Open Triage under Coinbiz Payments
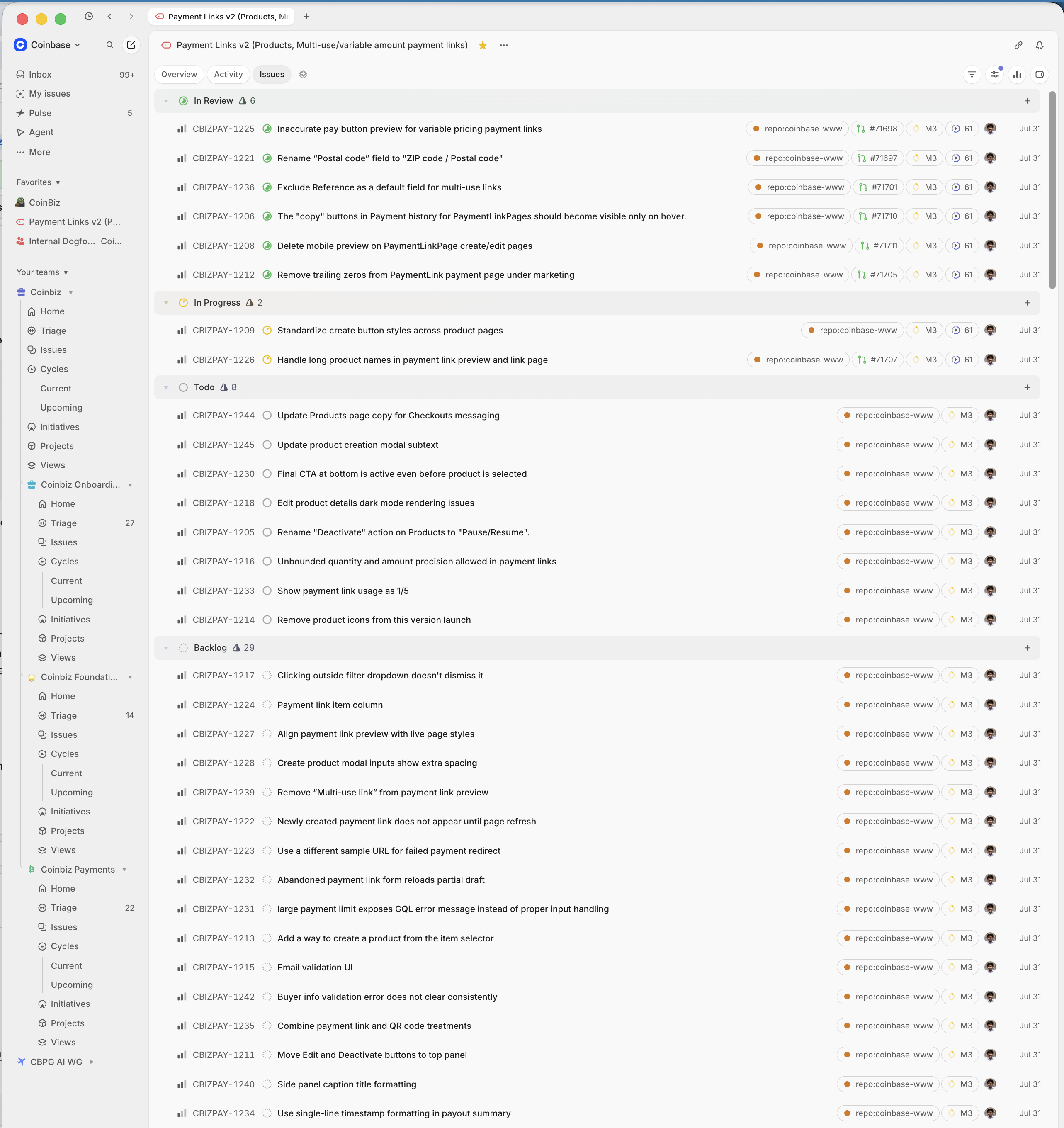Viewport: 1064px width, 1128px height. (63, 908)
